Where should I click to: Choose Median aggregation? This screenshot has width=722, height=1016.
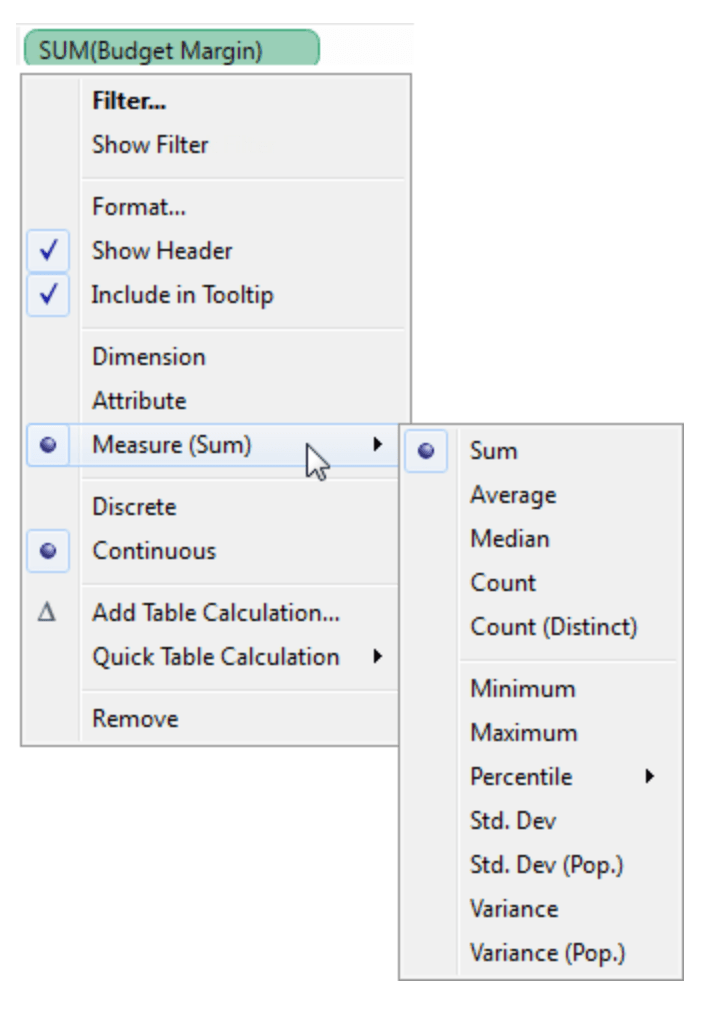tap(510, 539)
